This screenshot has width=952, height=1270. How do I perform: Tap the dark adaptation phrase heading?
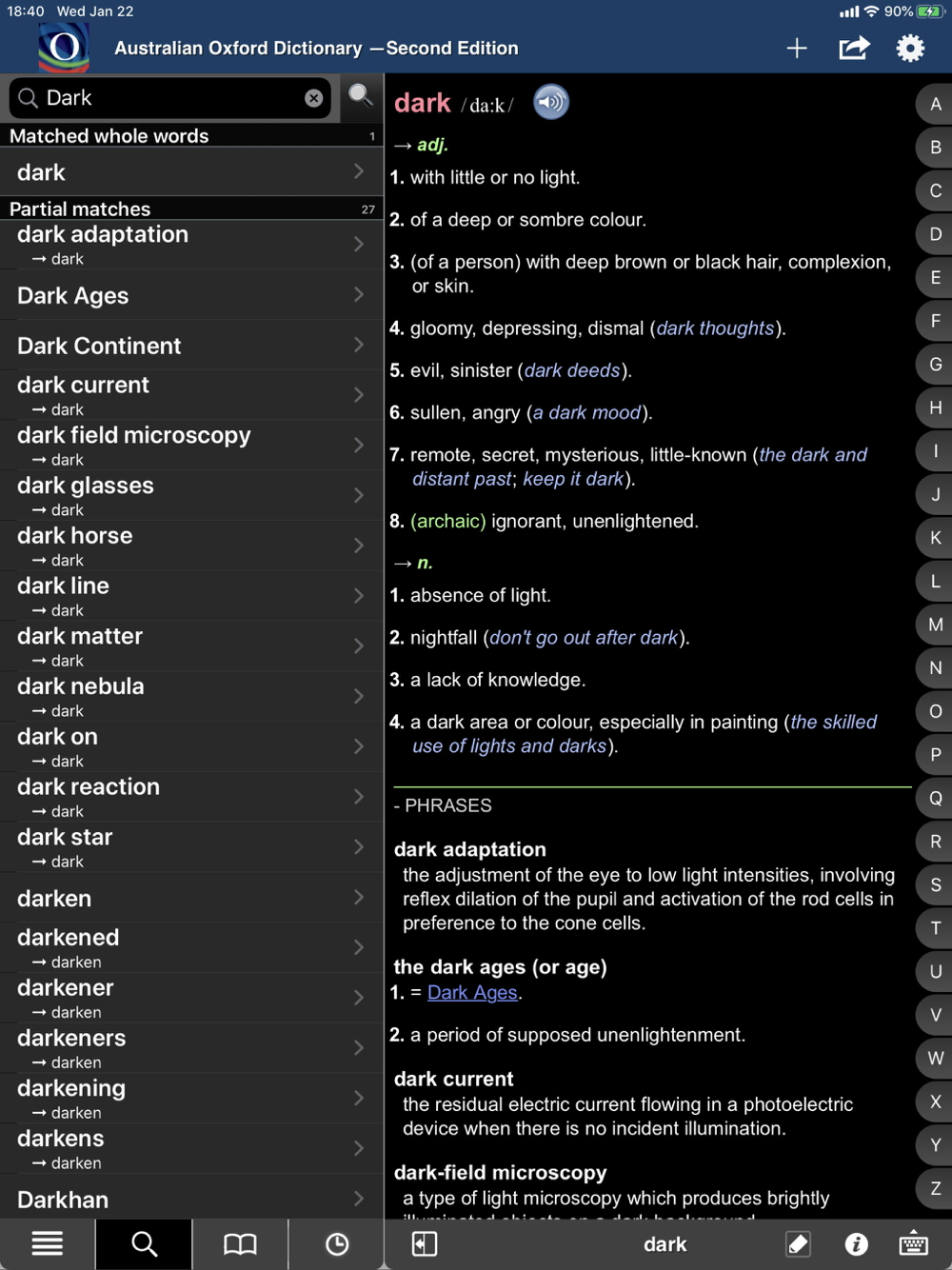click(x=470, y=849)
